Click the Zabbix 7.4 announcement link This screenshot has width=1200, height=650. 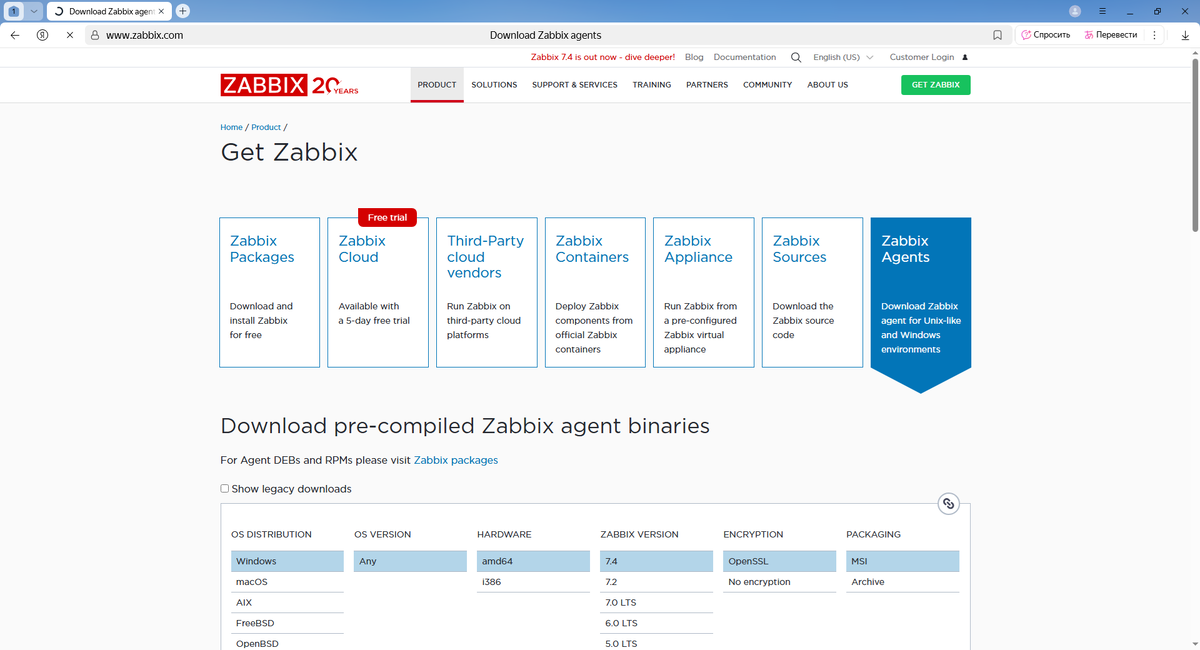603,57
